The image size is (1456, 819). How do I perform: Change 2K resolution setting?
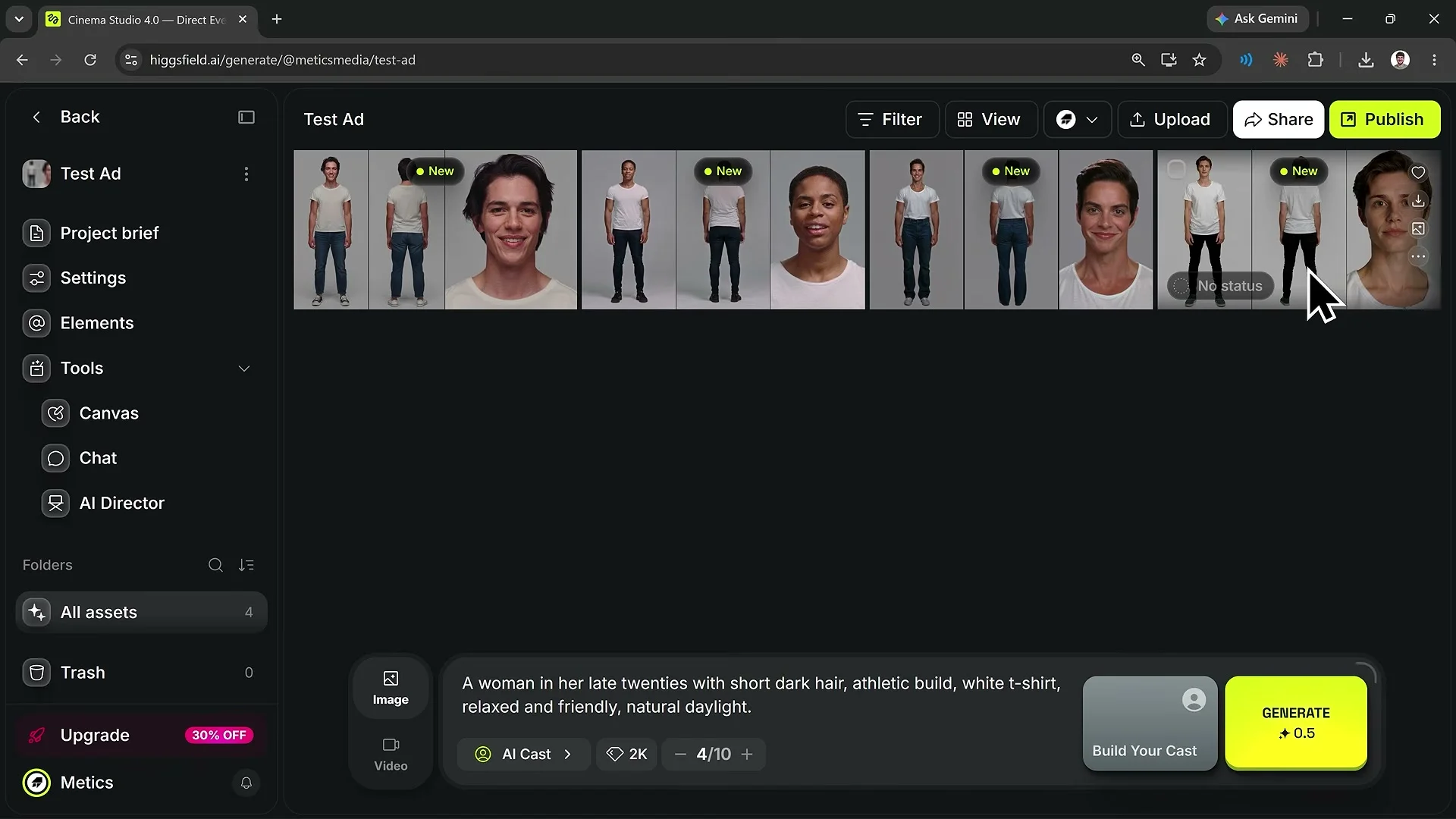click(626, 755)
